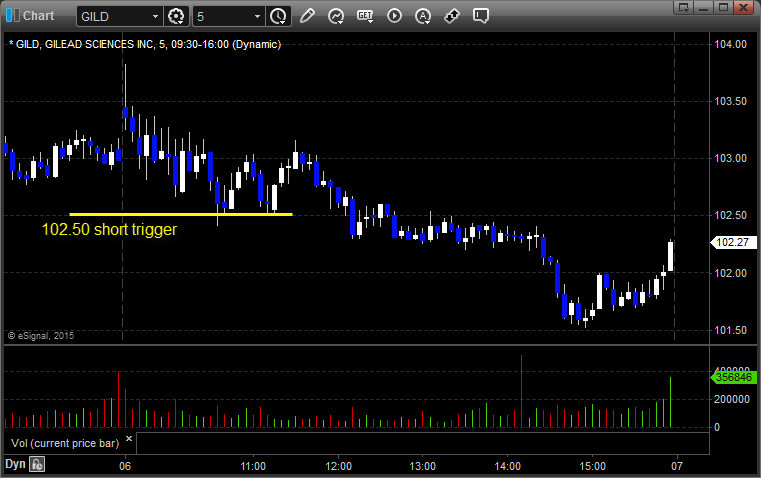Click the 104.00 price axis label

pos(730,45)
